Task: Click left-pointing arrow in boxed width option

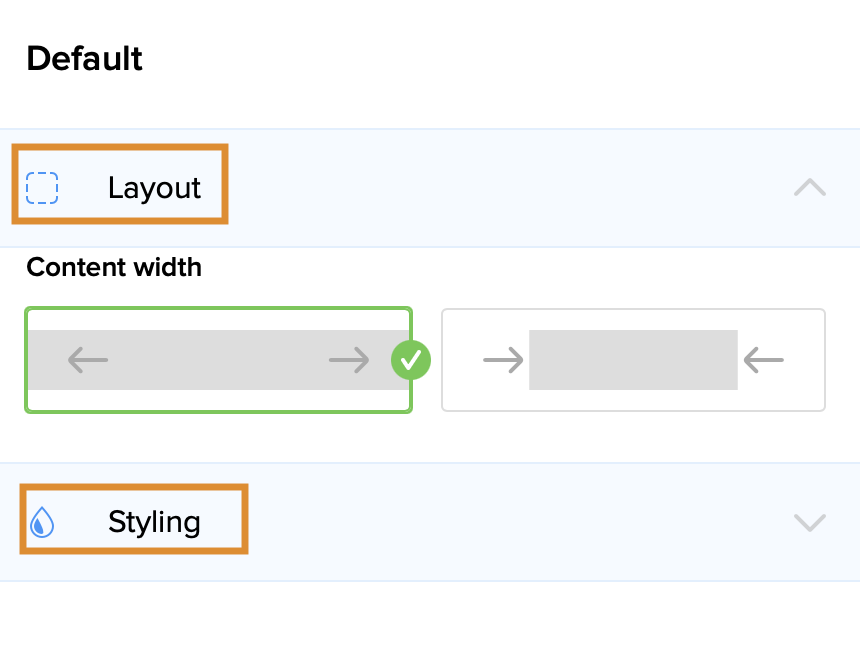Action: tap(764, 360)
